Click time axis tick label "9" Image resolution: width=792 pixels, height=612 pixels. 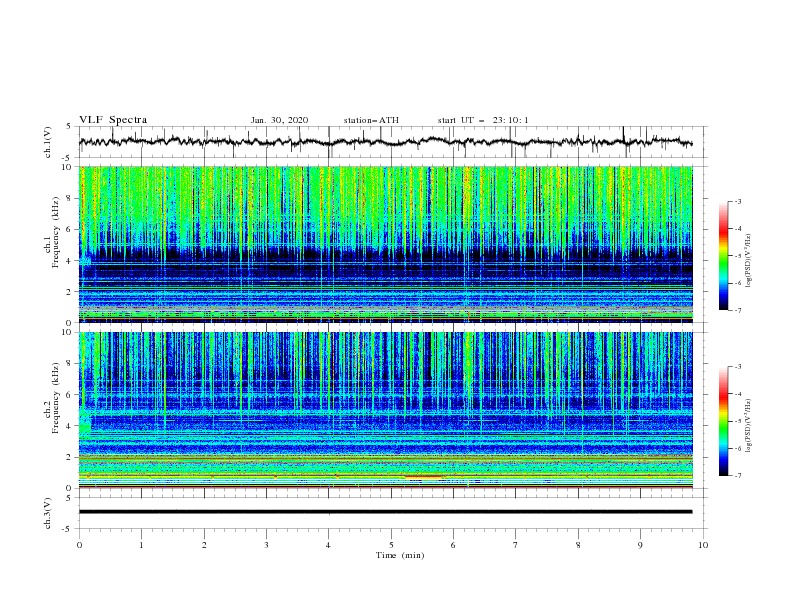[640, 545]
